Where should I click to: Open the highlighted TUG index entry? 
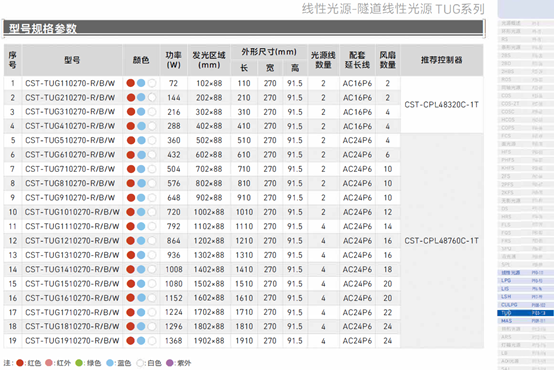(525, 313)
